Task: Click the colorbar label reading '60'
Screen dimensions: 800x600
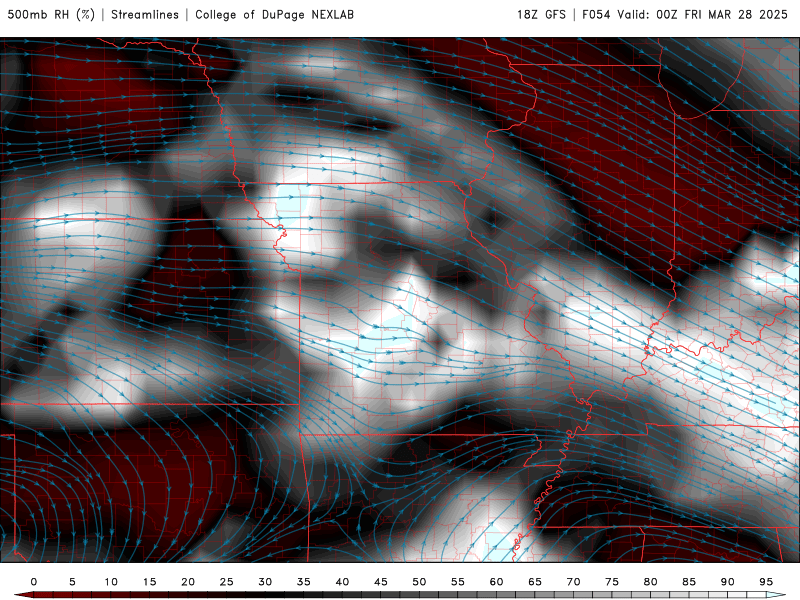Action: [496, 582]
